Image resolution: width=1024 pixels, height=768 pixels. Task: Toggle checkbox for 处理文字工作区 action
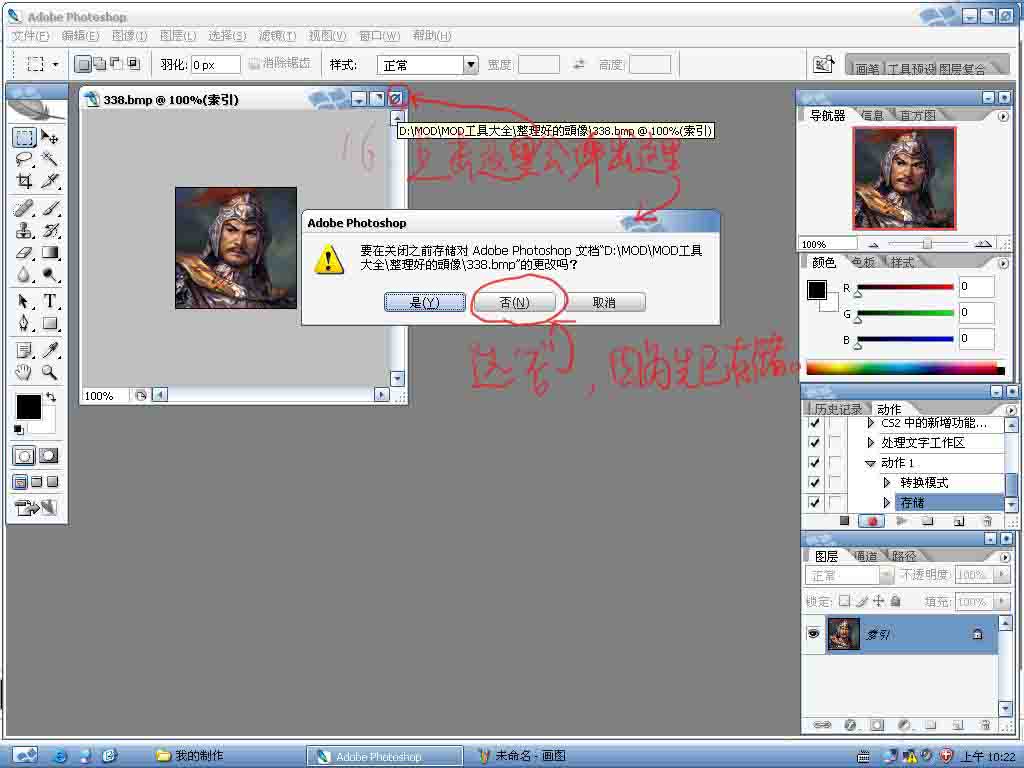tap(814, 442)
